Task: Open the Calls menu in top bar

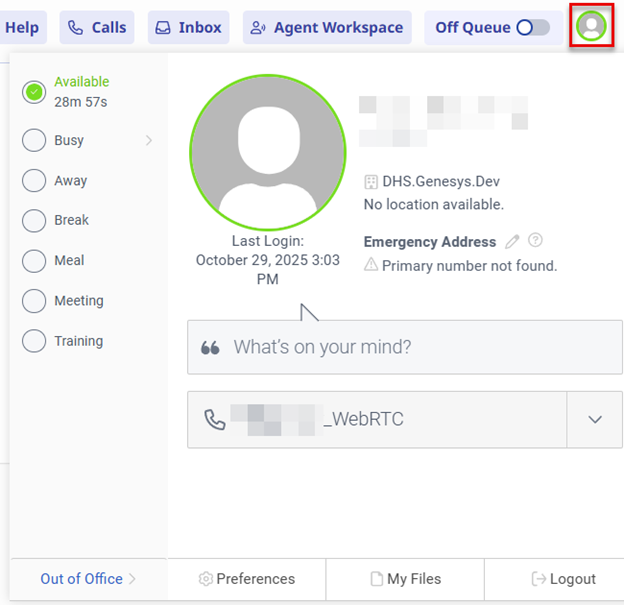Action: 97,28
